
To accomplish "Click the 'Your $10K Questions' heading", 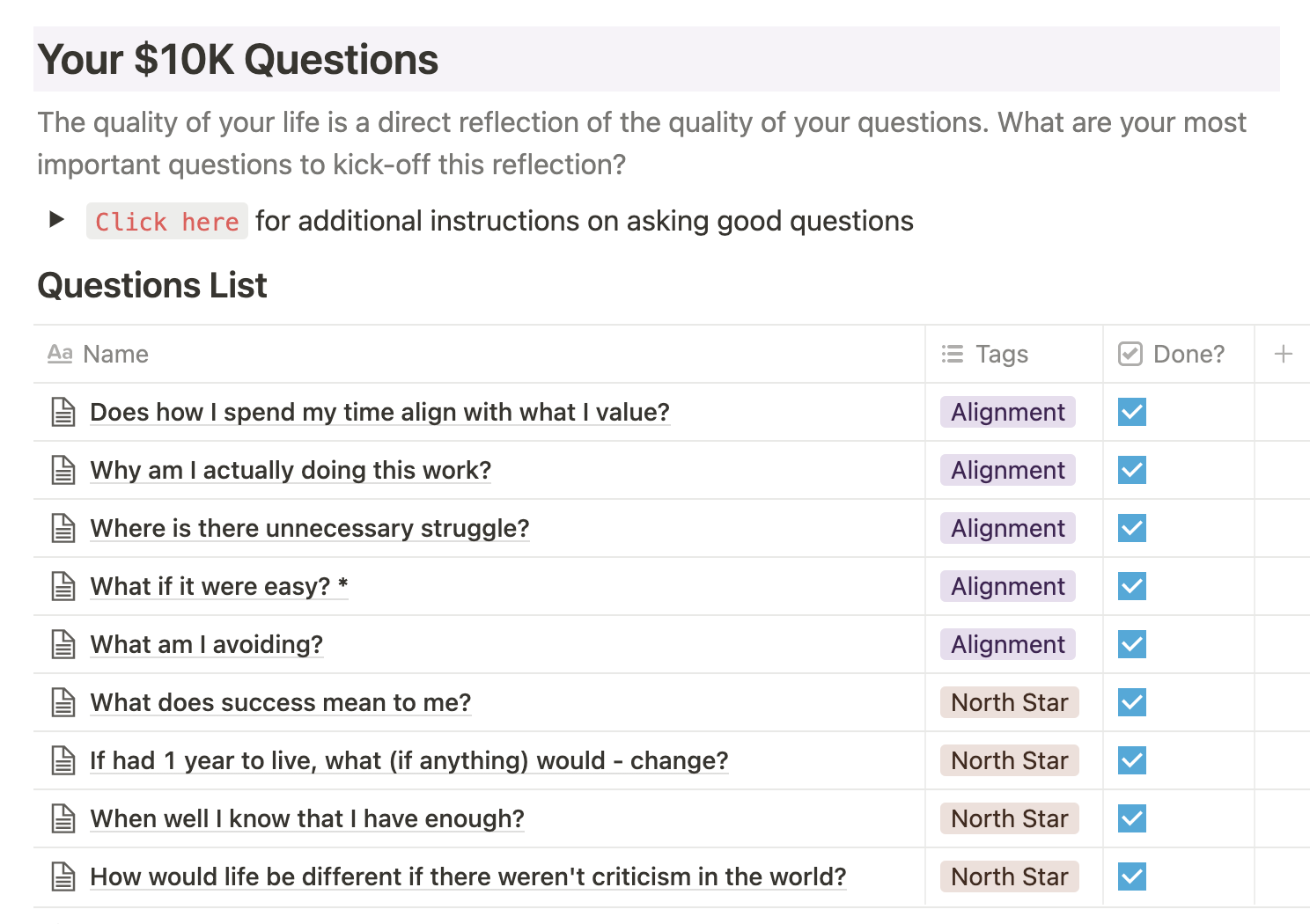I will (x=238, y=60).
